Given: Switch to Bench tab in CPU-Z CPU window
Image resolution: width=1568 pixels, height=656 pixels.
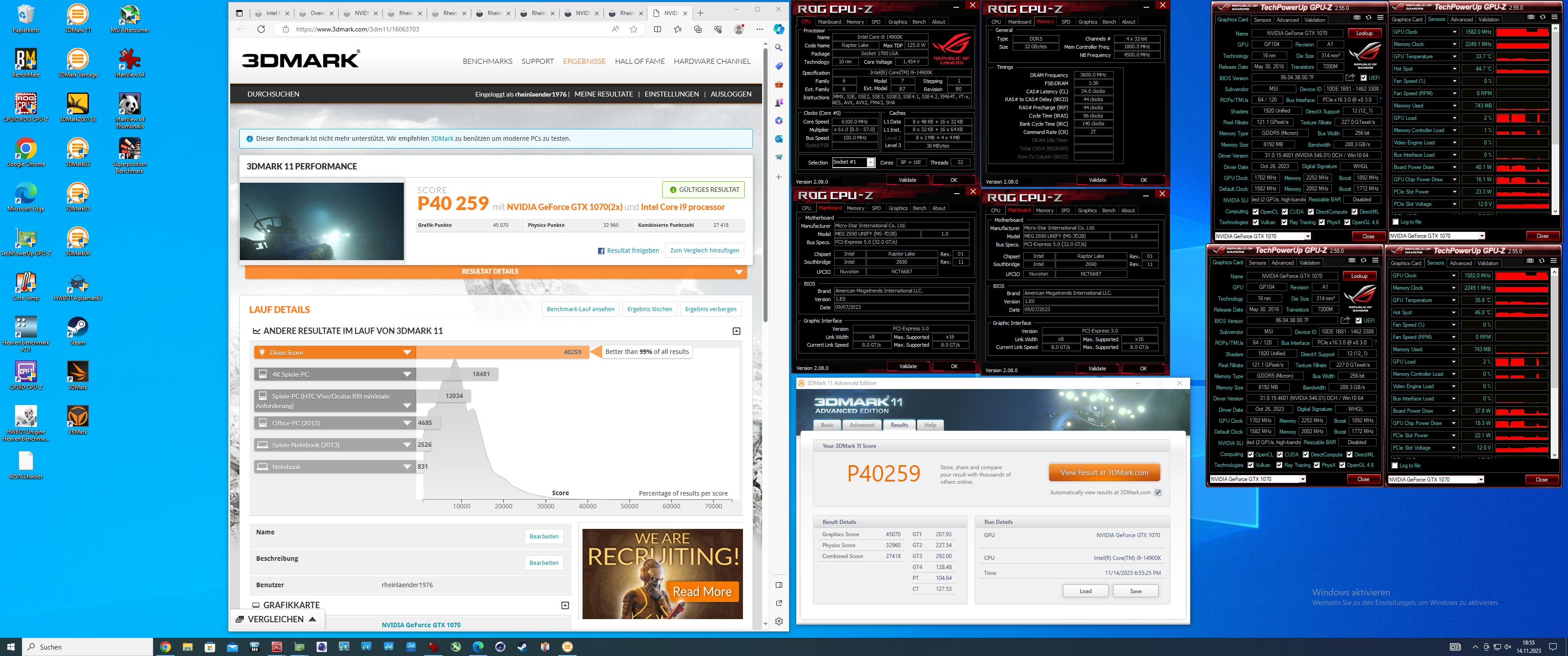Looking at the screenshot, I should pyautogui.click(x=919, y=22).
